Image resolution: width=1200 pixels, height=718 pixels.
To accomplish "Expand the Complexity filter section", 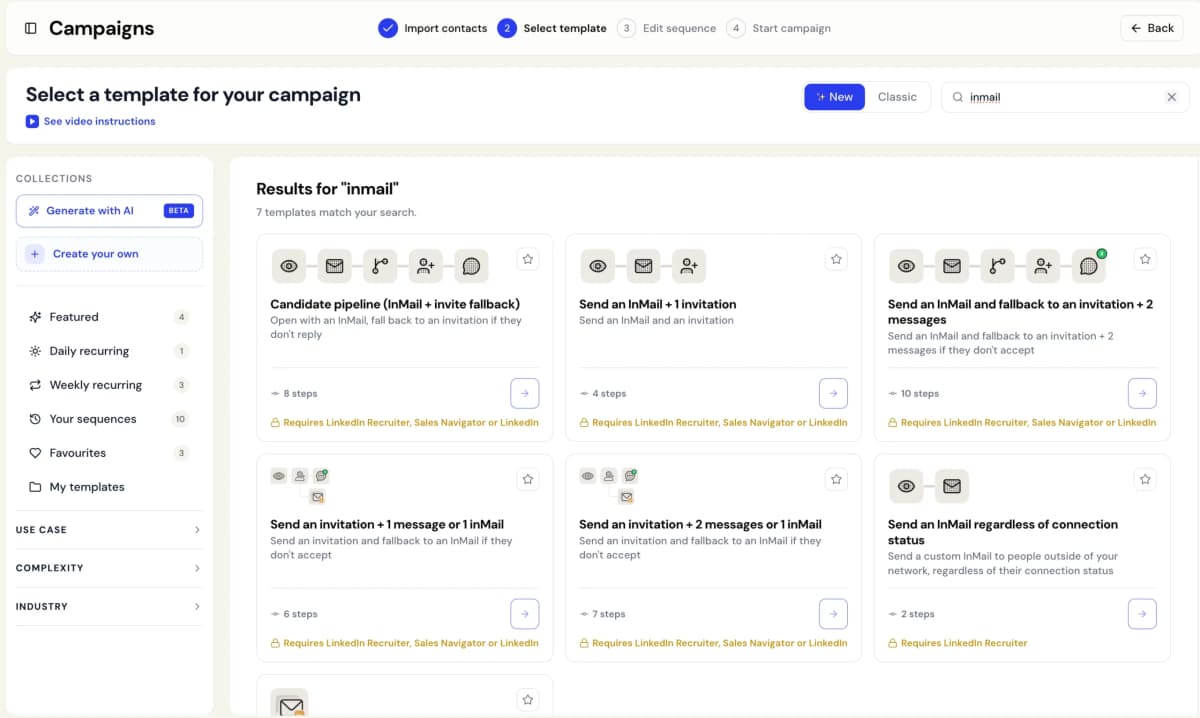I will [x=109, y=568].
